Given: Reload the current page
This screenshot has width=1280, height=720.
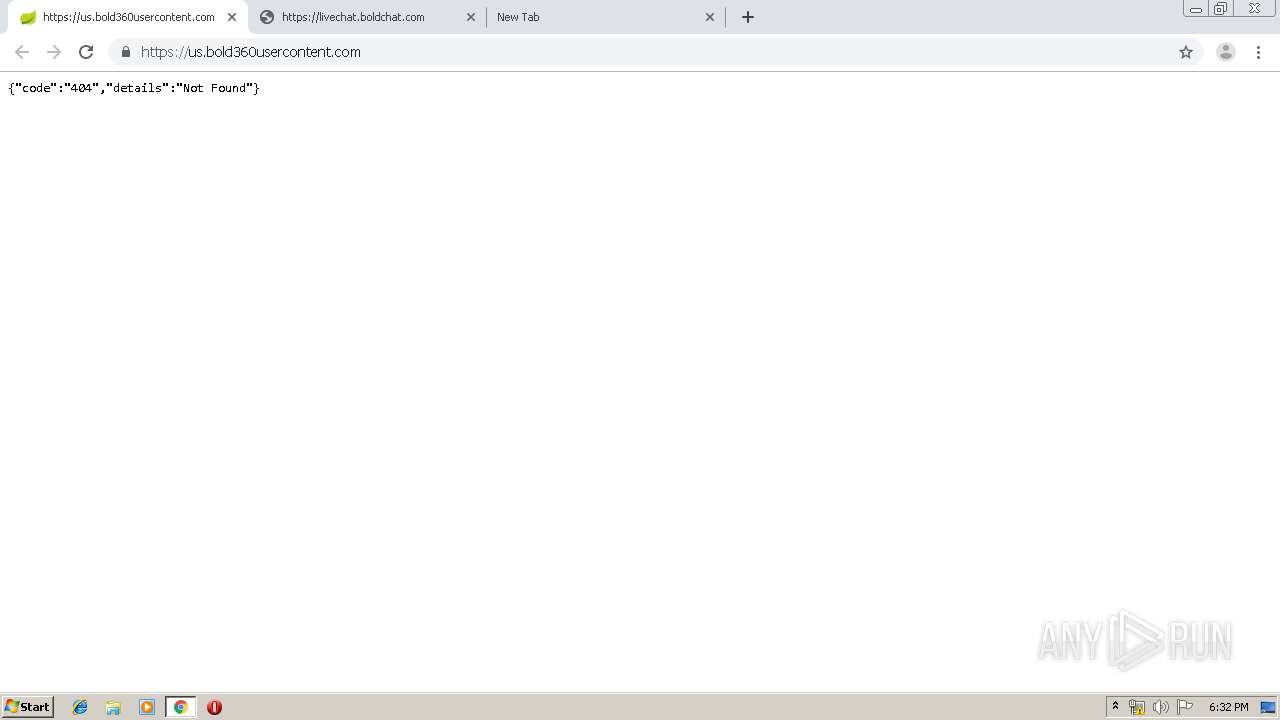Looking at the screenshot, I should pyautogui.click(x=86, y=52).
